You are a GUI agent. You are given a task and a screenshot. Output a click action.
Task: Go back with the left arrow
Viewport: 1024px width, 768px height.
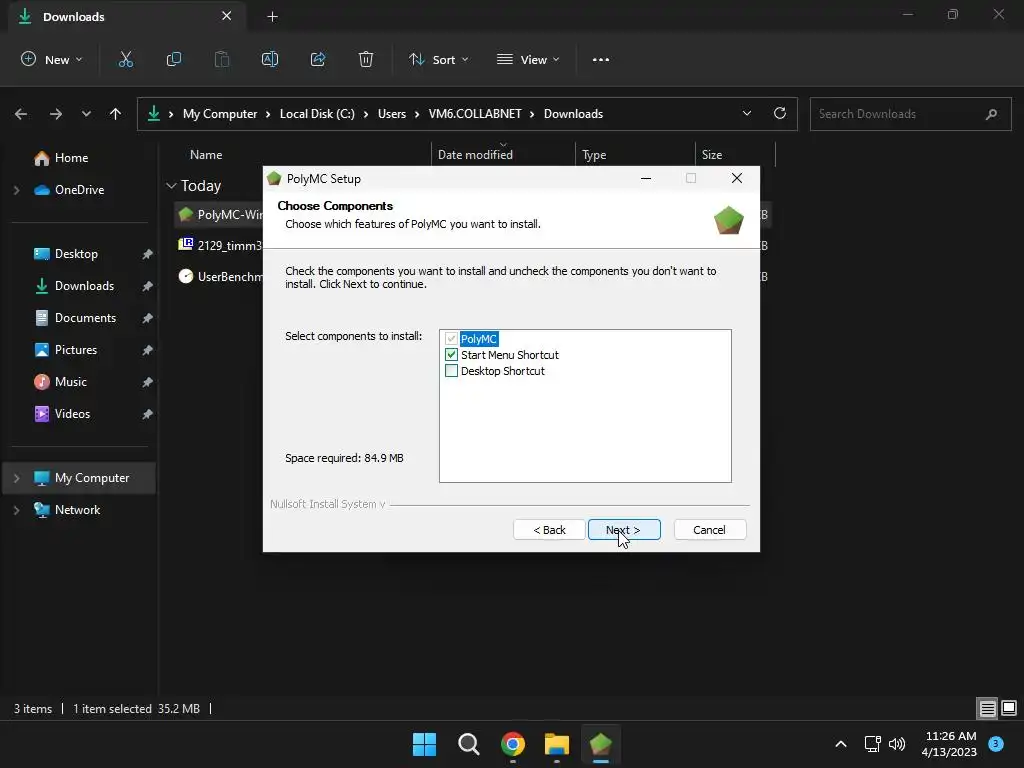point(21,114)
